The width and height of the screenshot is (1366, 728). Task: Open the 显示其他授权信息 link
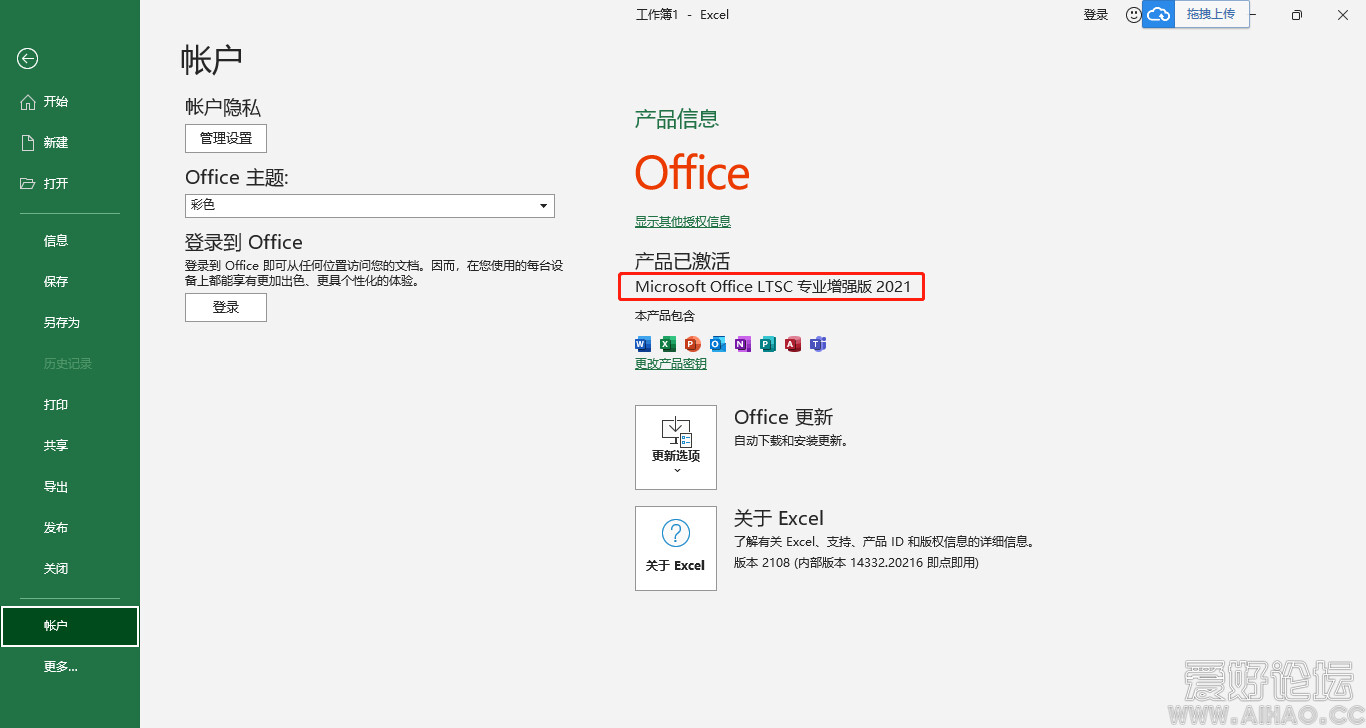(682, 222)
